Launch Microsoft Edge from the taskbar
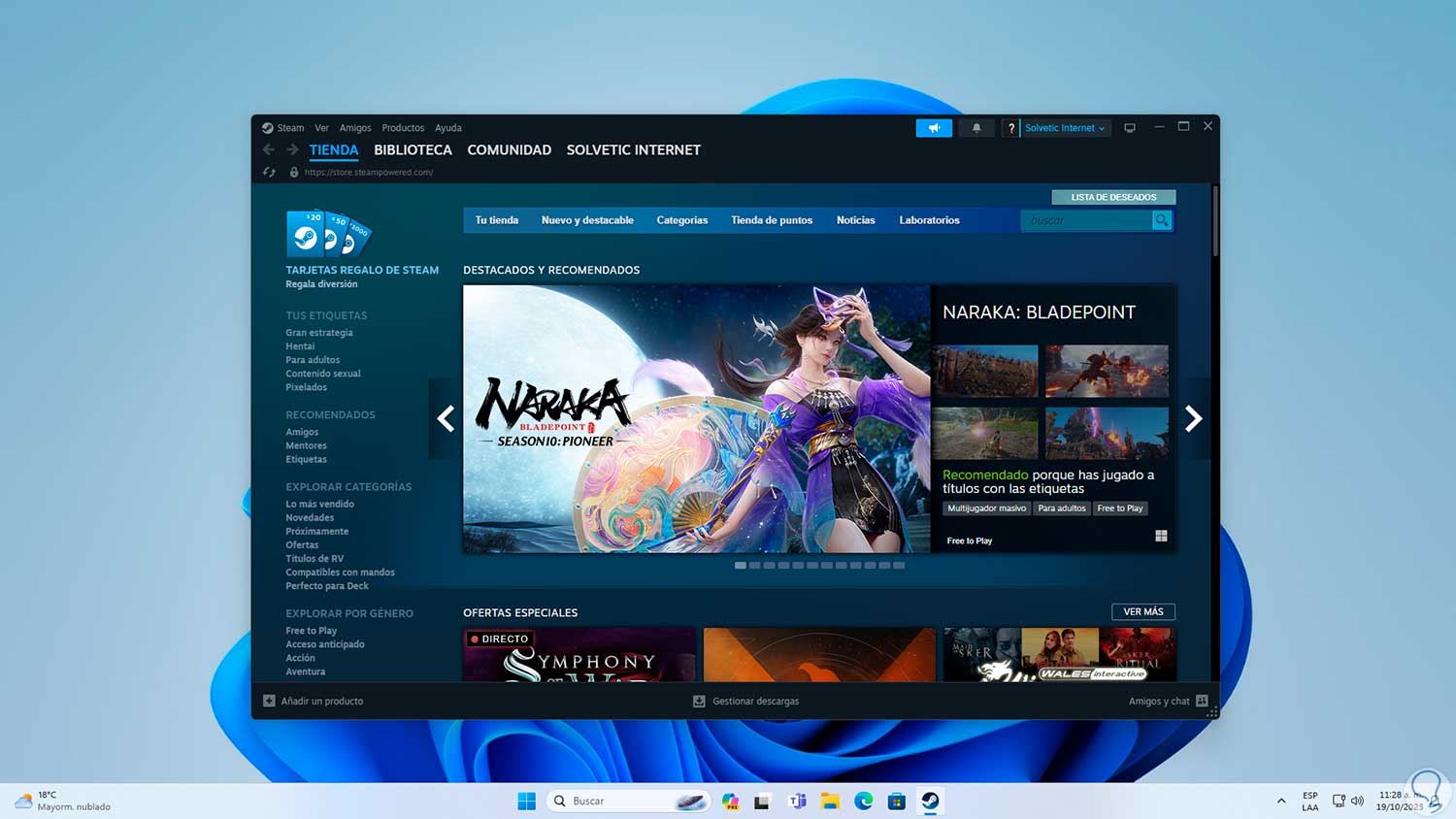1456x819 pixels. pos(863,801)
